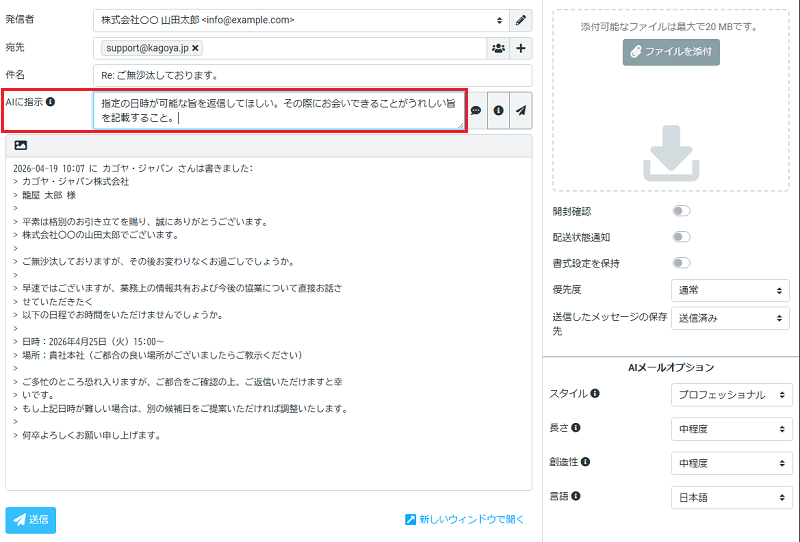Click AIメールオプション heading
The width and height of the screenshot is (800, 542).
click(x=670, y=367)
